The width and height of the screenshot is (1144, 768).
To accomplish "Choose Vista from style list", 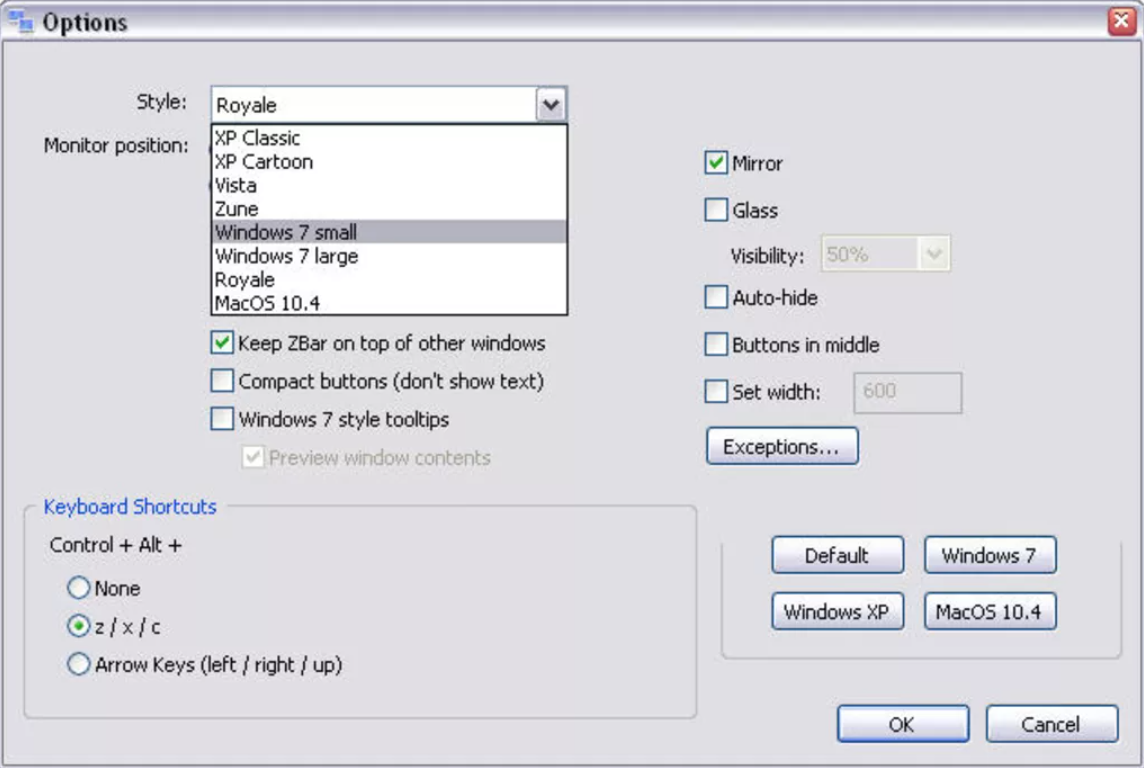I will click(389, 185).
